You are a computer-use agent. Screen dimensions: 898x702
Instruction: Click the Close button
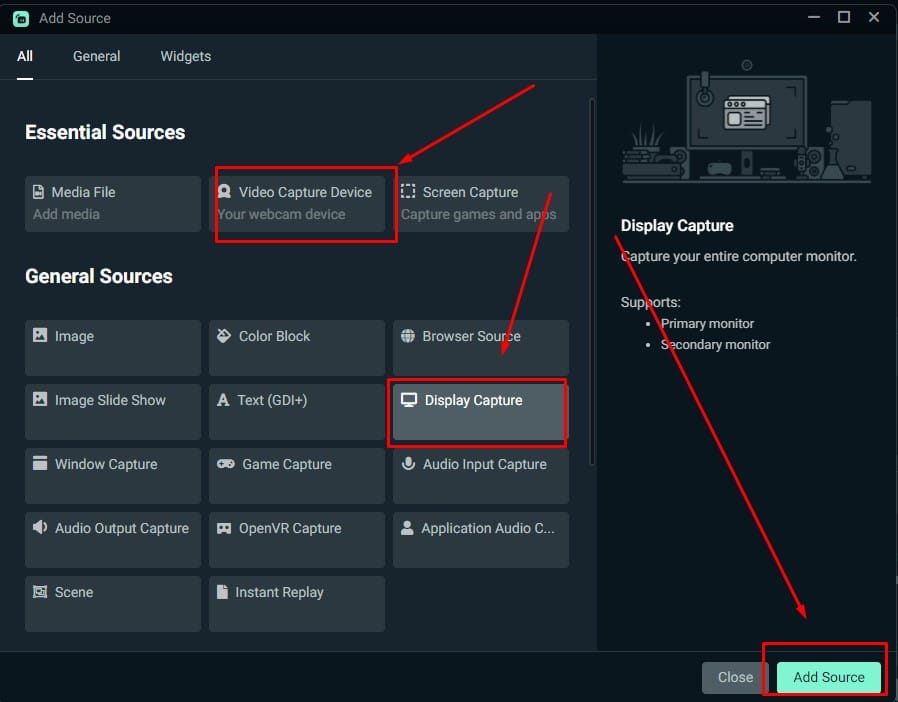pyautogui.click(x=735, y=677)
